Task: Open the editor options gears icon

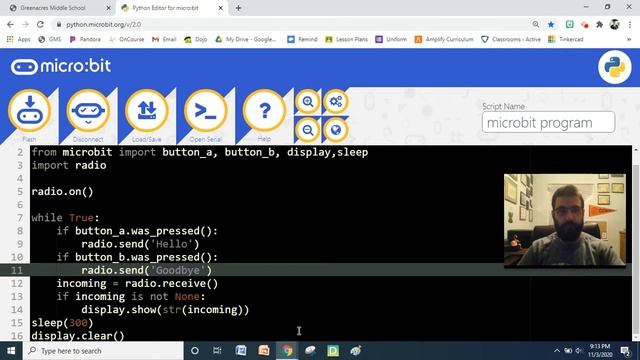Action: coord(336,102)
